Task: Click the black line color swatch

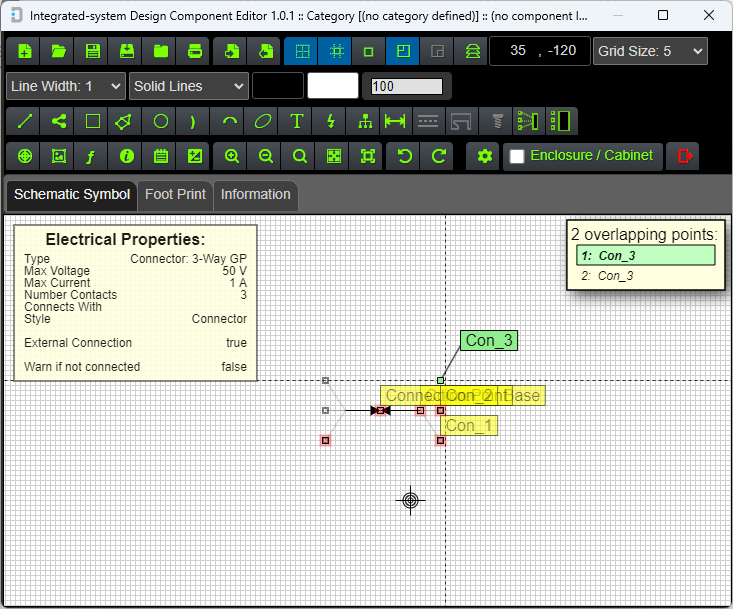Action: pyautogui.click(x=278, y=86)
